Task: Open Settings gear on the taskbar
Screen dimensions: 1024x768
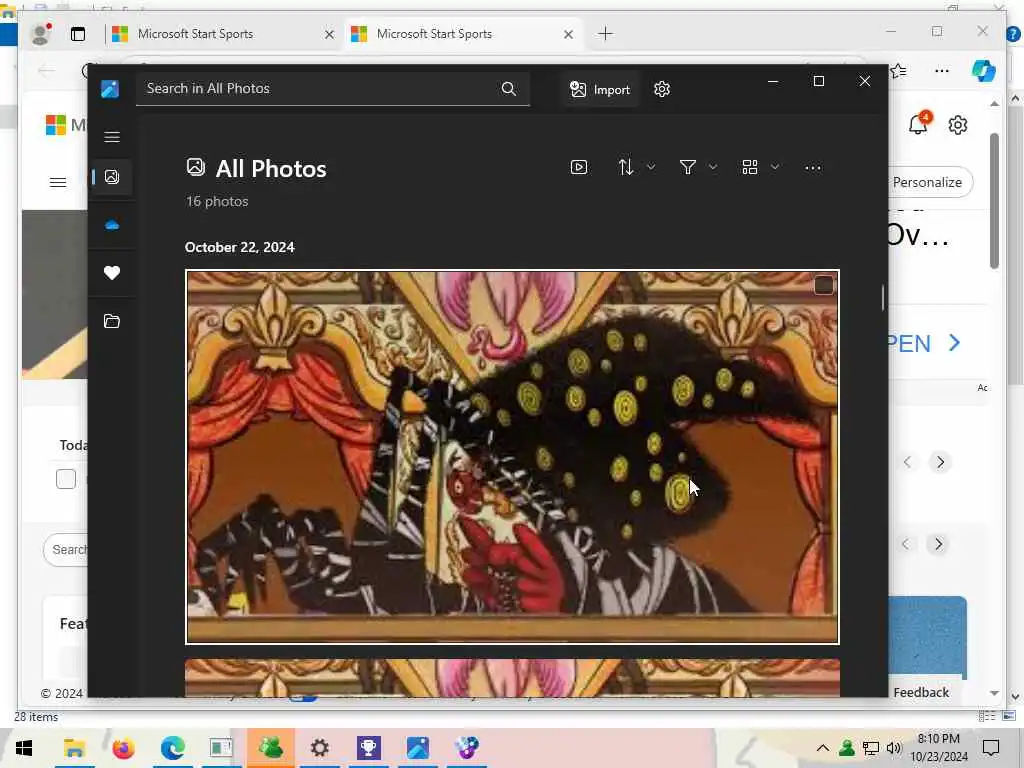Action: [x=319, y=748]
